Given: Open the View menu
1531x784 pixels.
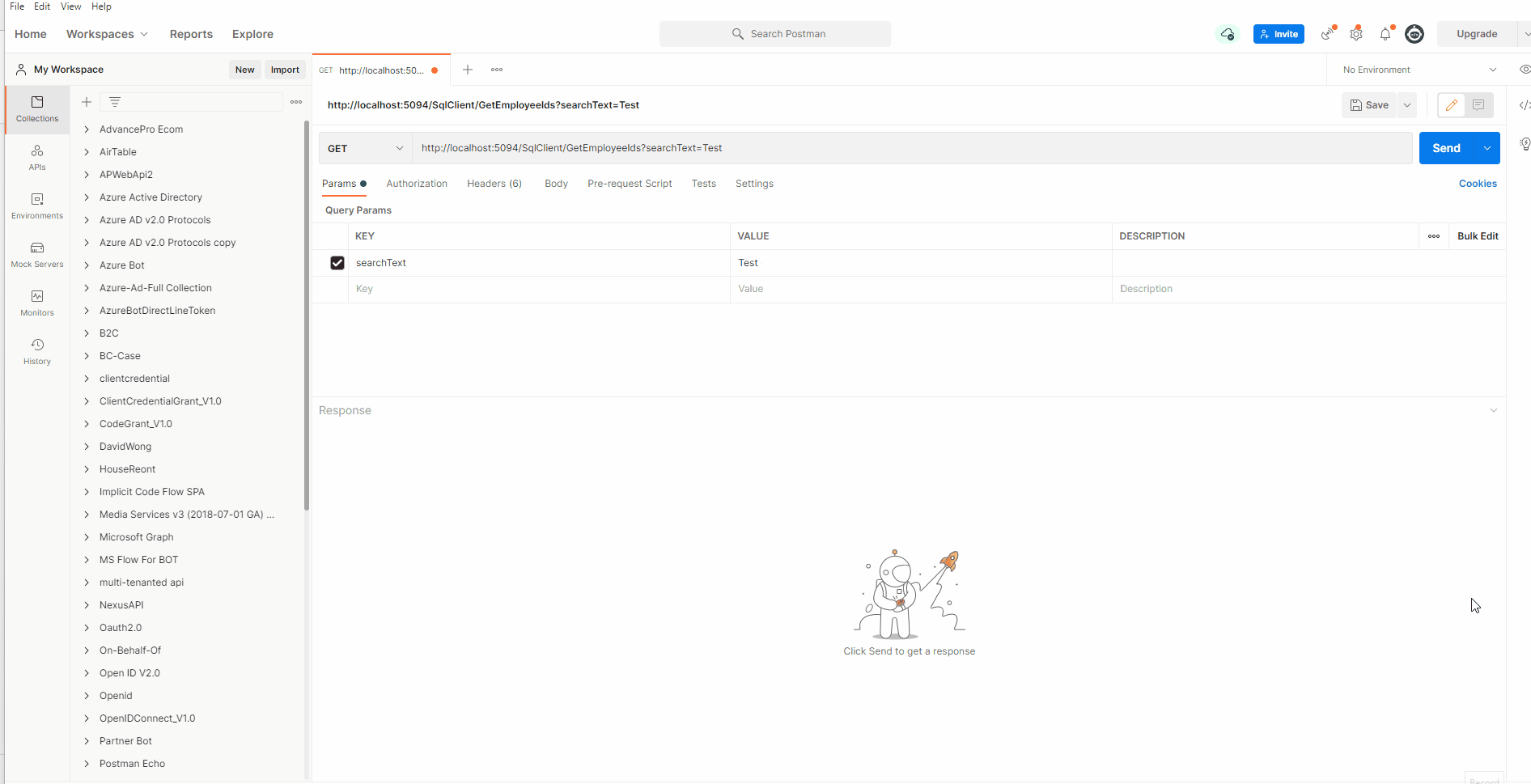Looking at the screenshot, I should coord(71,6).
